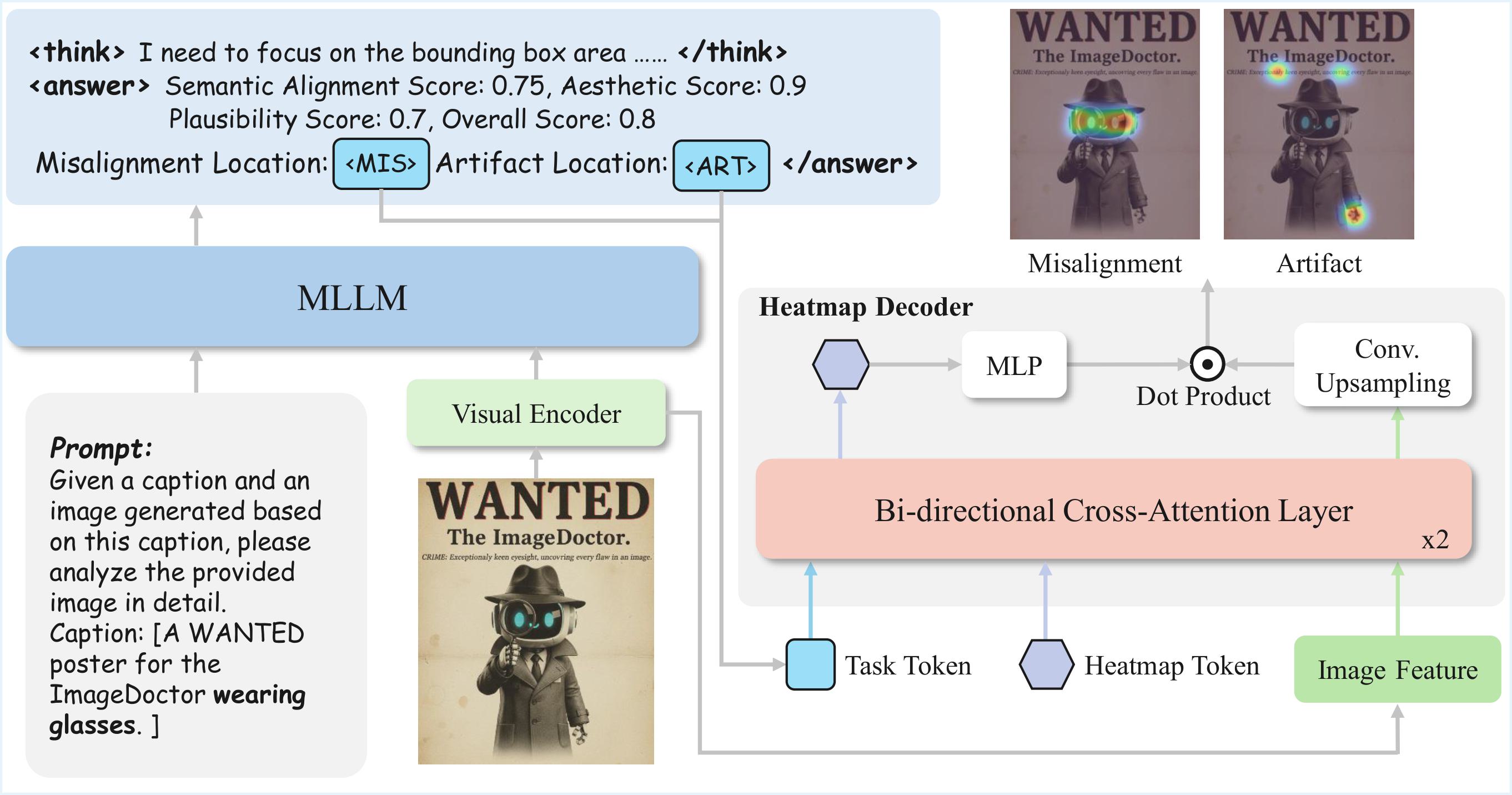The width and height of the screenshot is (1512, 795).
Task: Click the Heatmap Decoder title text
Action: point(865,307)
